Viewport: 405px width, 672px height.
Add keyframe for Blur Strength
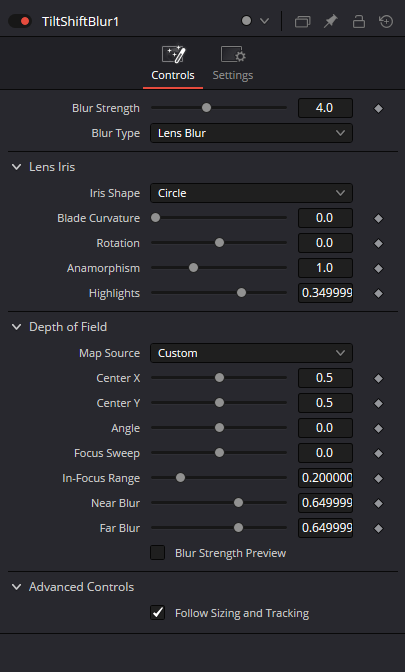(x=378, y=108)
